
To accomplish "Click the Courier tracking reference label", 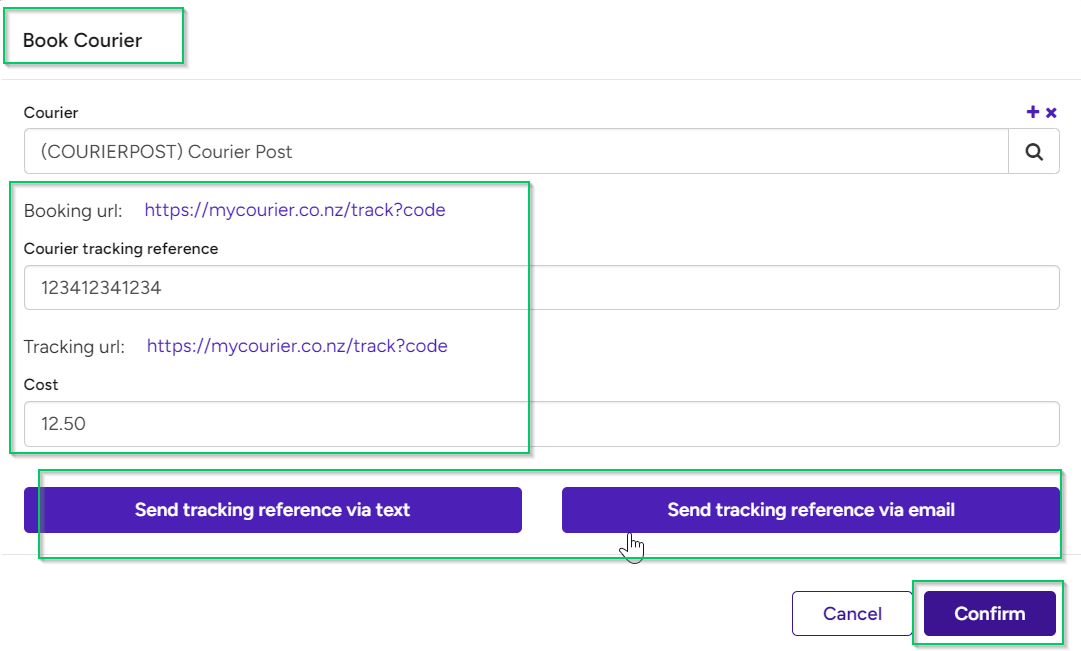I will [x=121, y=248].
